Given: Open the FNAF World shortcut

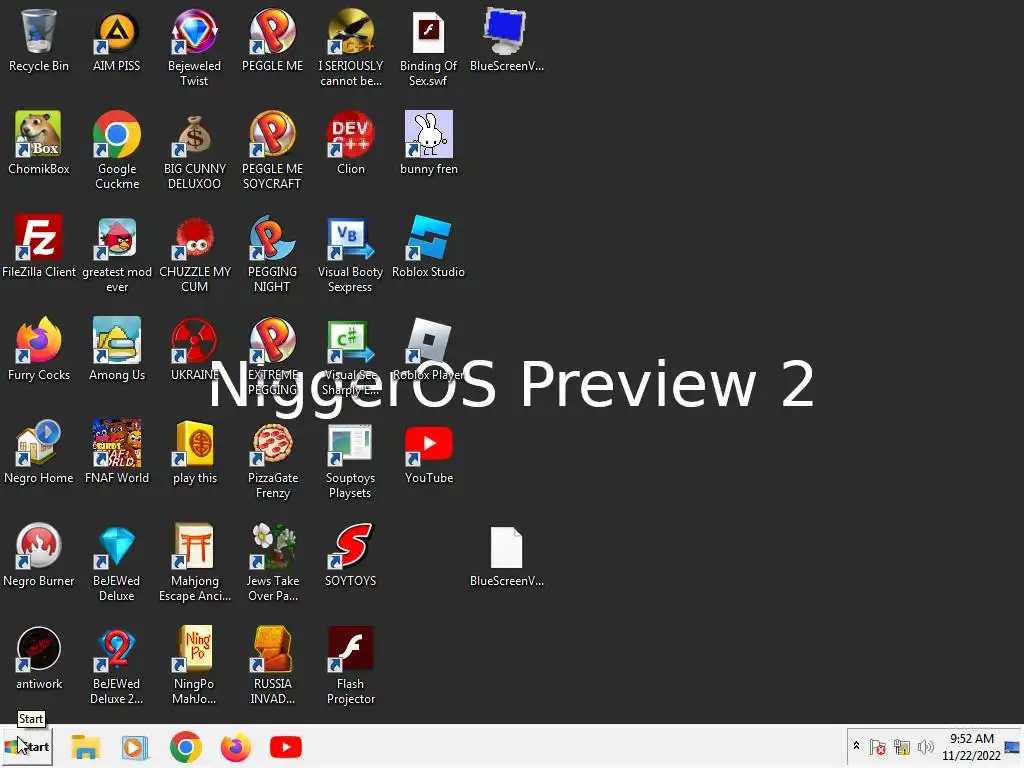Looking at the screenshot, I should point(117,452).
